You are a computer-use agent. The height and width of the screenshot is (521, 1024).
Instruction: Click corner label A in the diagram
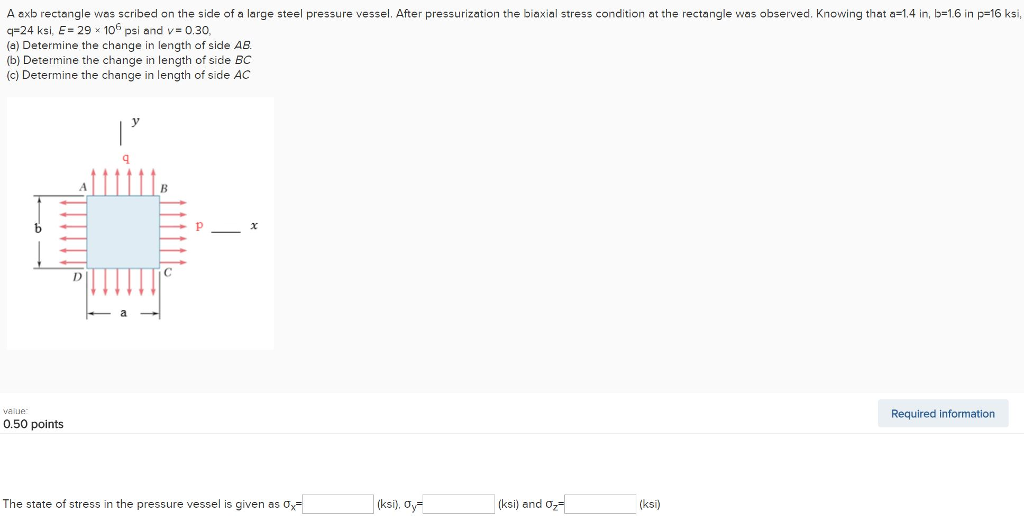point(83,186)
